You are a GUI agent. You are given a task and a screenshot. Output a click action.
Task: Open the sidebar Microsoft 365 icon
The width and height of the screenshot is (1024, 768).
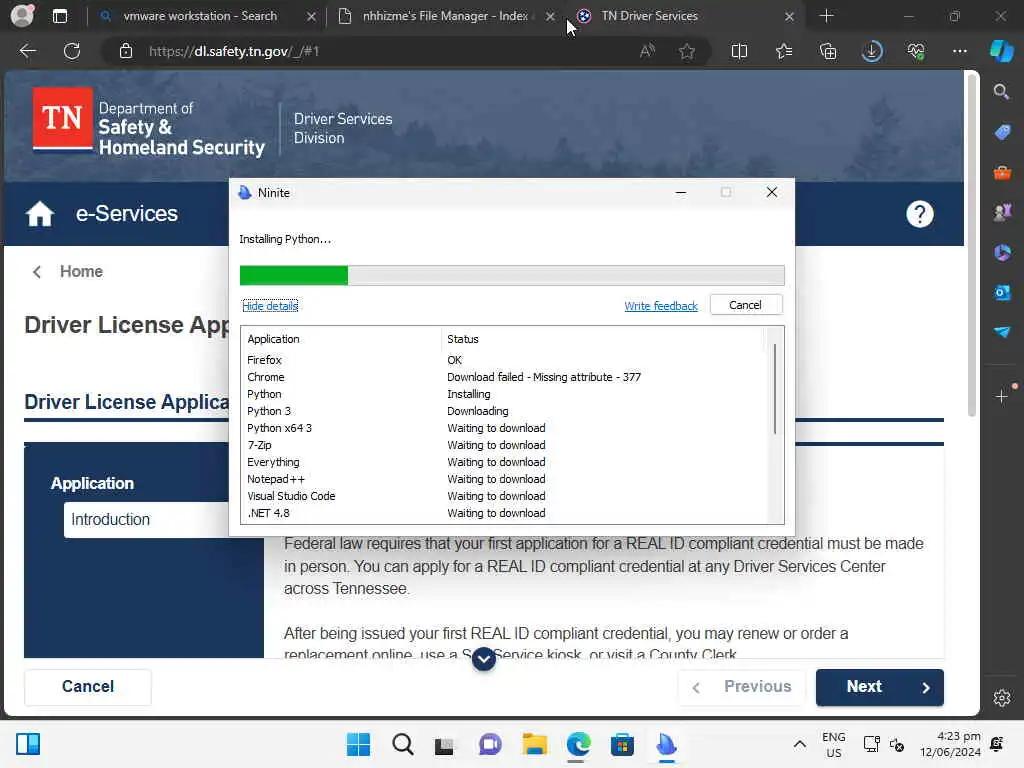1002,253
